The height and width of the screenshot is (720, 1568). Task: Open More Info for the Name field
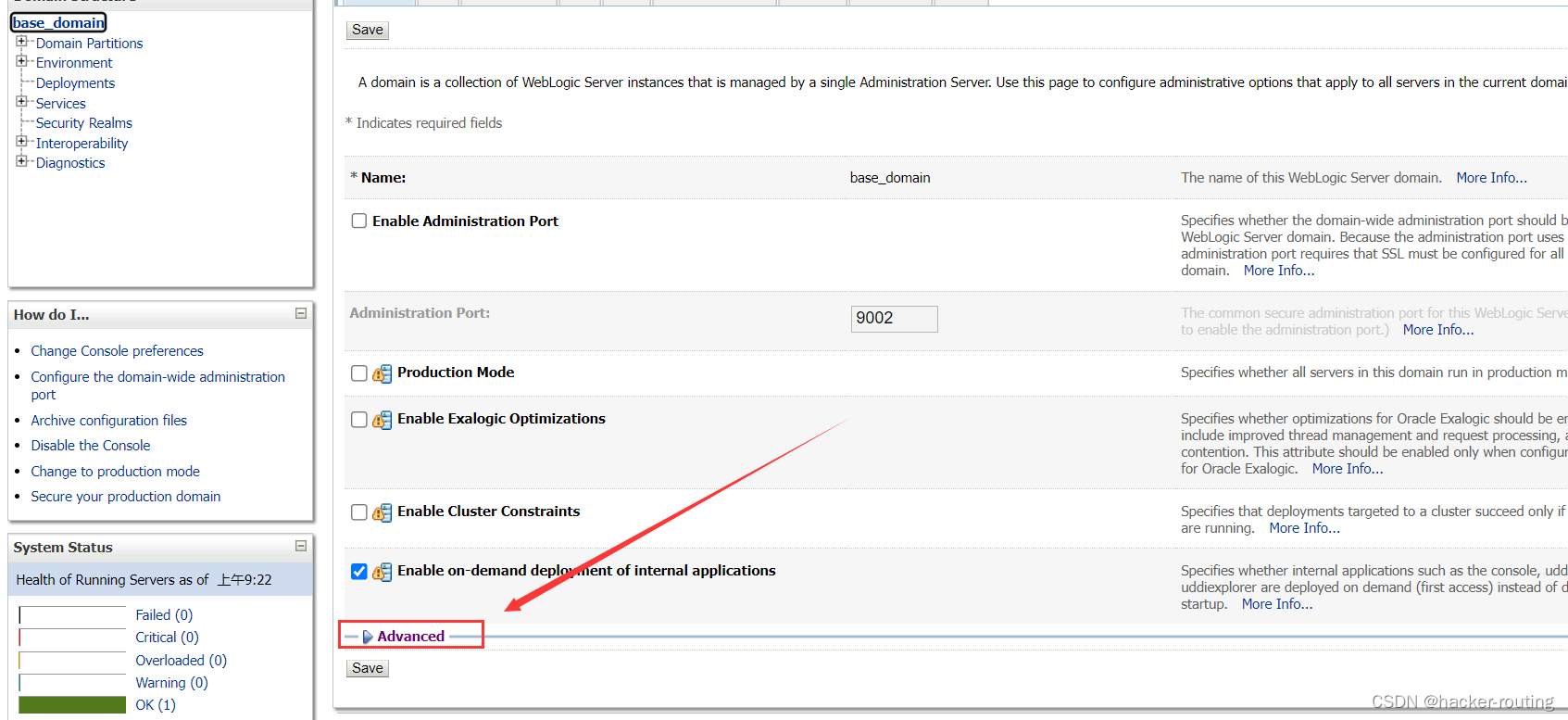pos(1491,178)
